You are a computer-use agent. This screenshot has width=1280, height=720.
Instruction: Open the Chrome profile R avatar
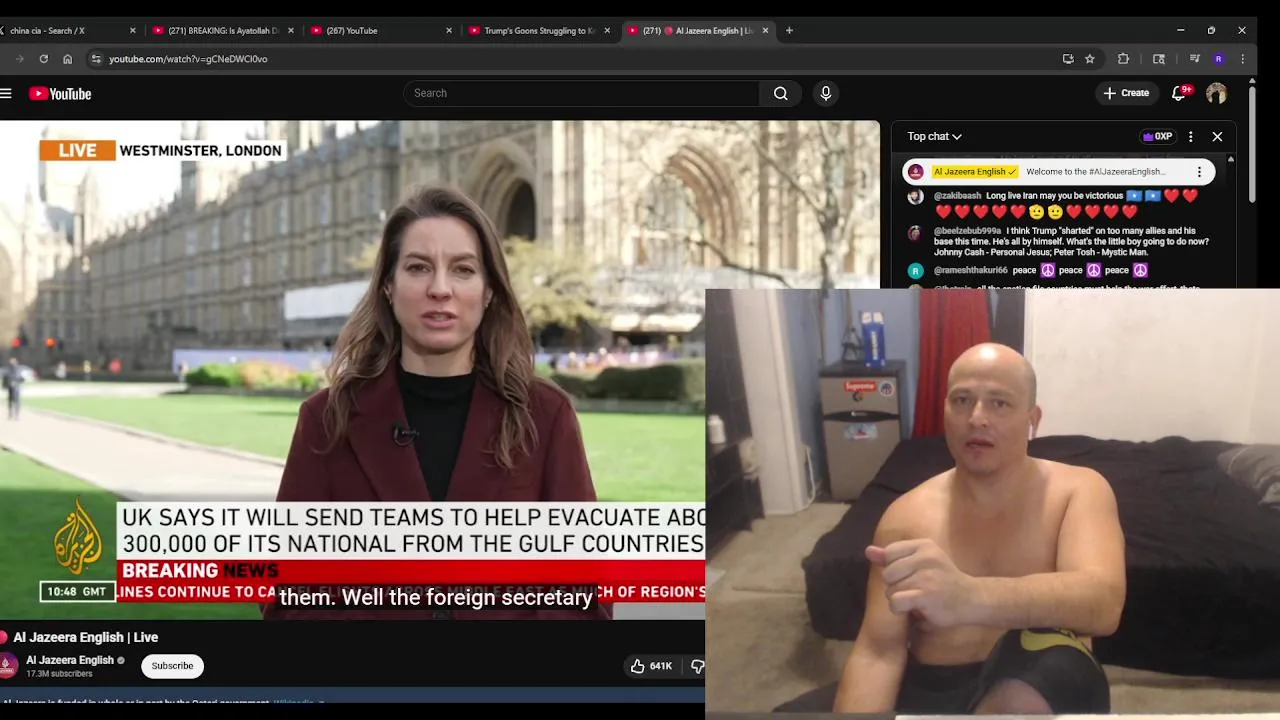pyautogui.click(x=1218, y=59)
